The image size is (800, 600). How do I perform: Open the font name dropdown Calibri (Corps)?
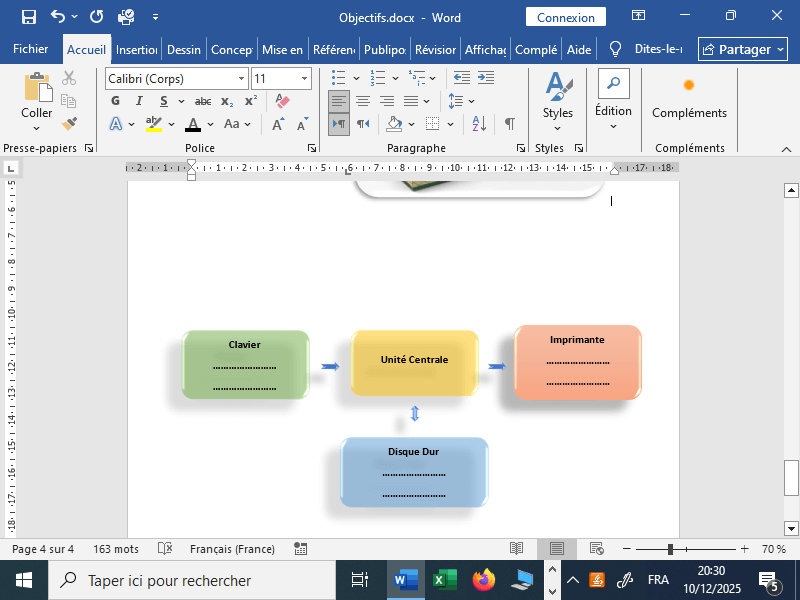click(x=242, y=79)
